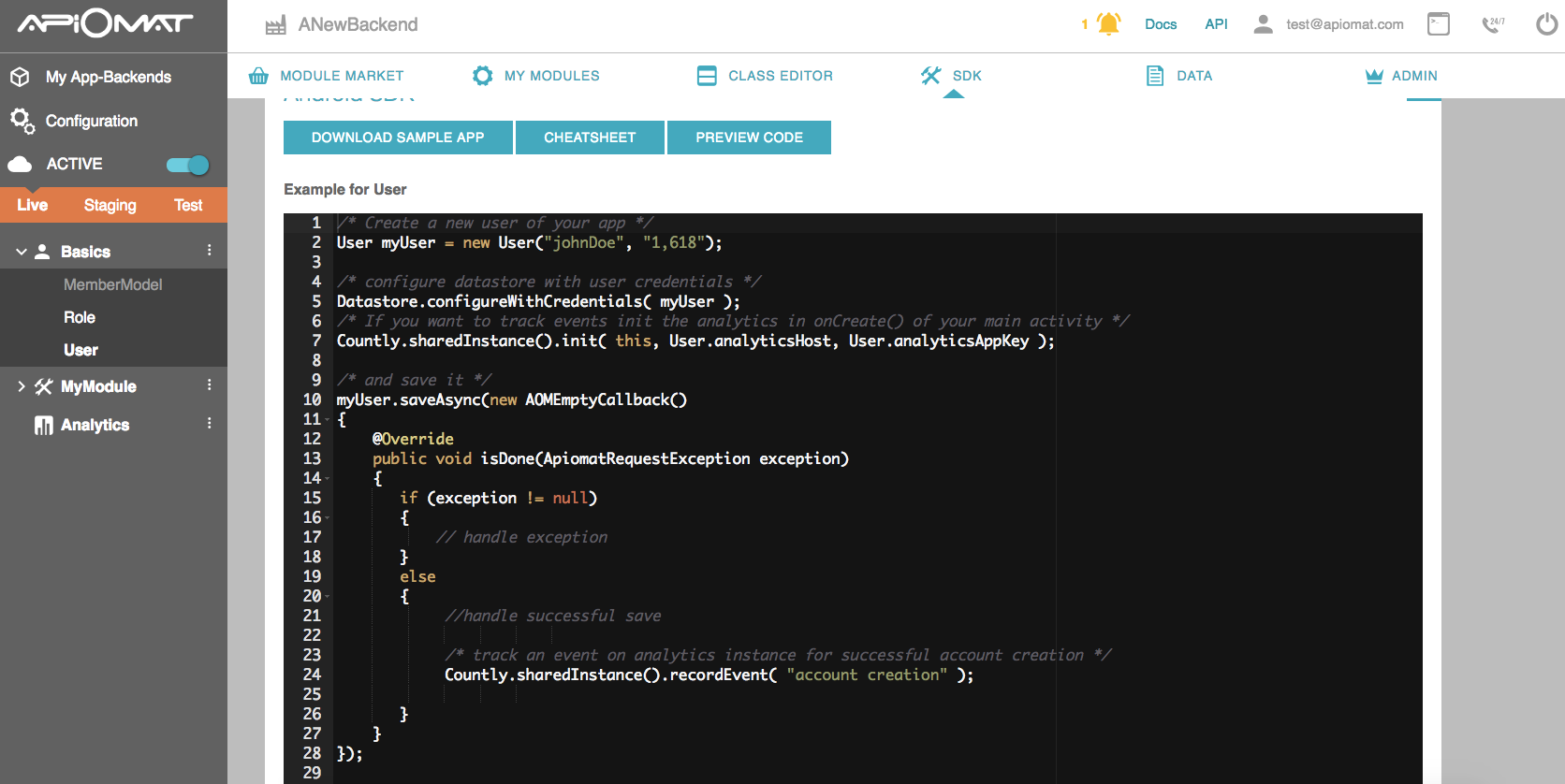Click the Basics person icon

[x=42, y=252]
